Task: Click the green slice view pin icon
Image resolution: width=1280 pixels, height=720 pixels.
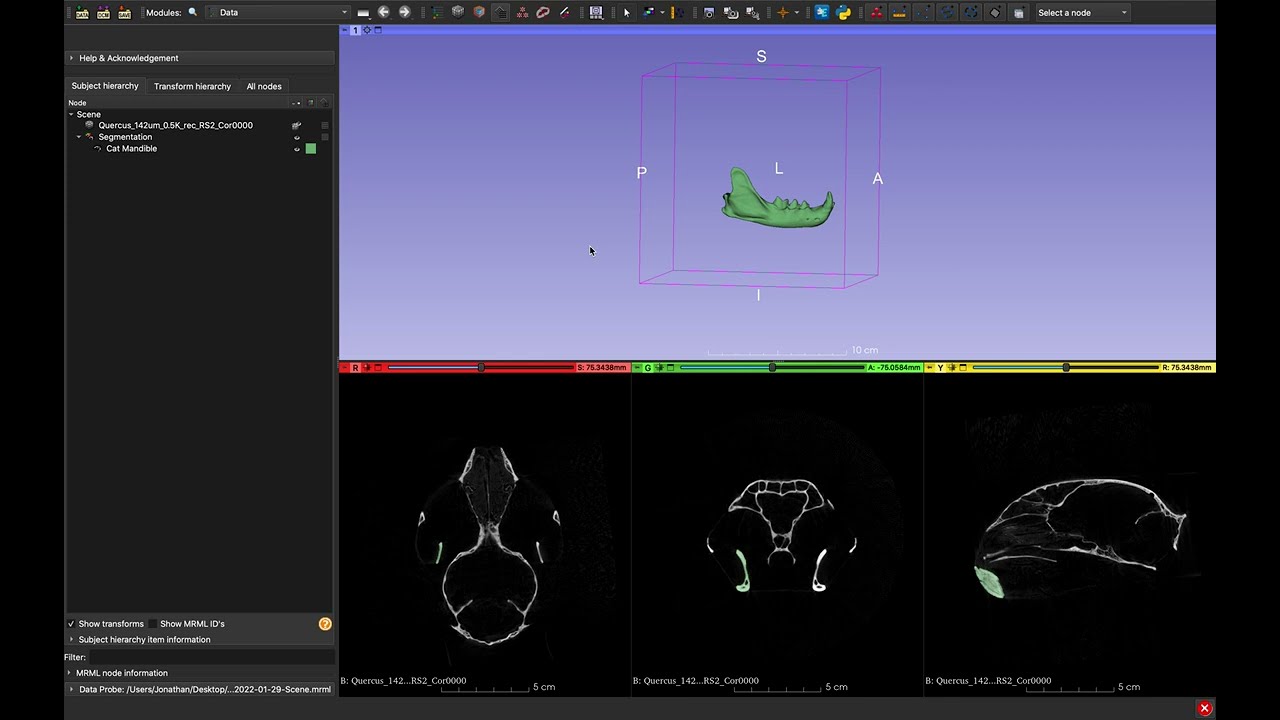Action: point(636,368)
